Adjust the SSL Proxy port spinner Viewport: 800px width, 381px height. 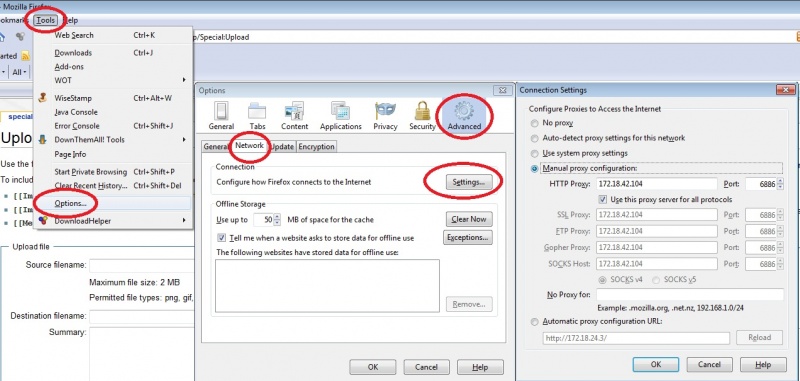point(780,215)
